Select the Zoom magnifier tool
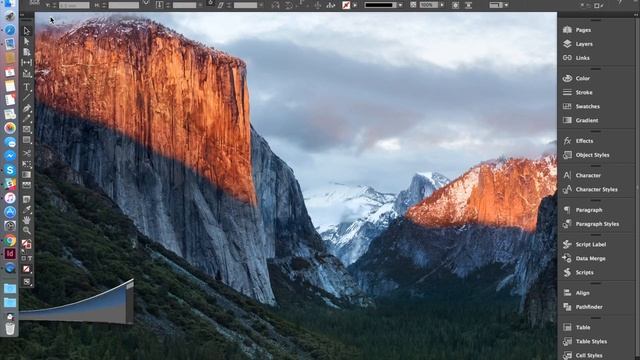The height and width of the screenshot is (360, 640). click(27, 231)
